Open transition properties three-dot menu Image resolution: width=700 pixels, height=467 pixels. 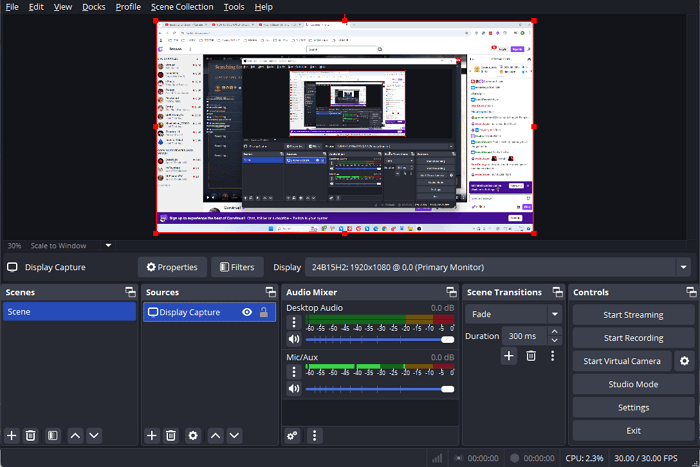(x=553, y=356)
